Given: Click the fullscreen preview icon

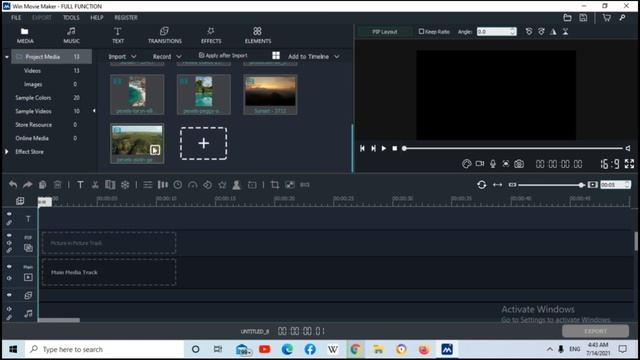Looking at the screenshot, I should [x=629, y=164].
